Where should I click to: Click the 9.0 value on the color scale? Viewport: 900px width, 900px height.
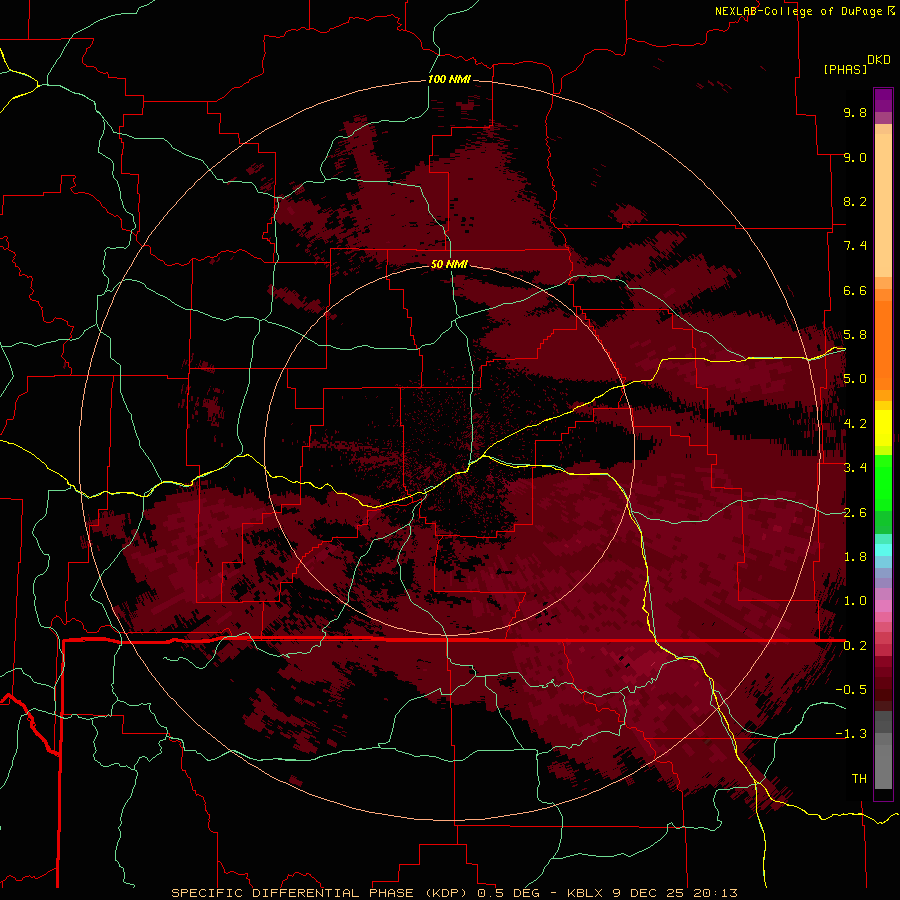click(x=855, y=157)
